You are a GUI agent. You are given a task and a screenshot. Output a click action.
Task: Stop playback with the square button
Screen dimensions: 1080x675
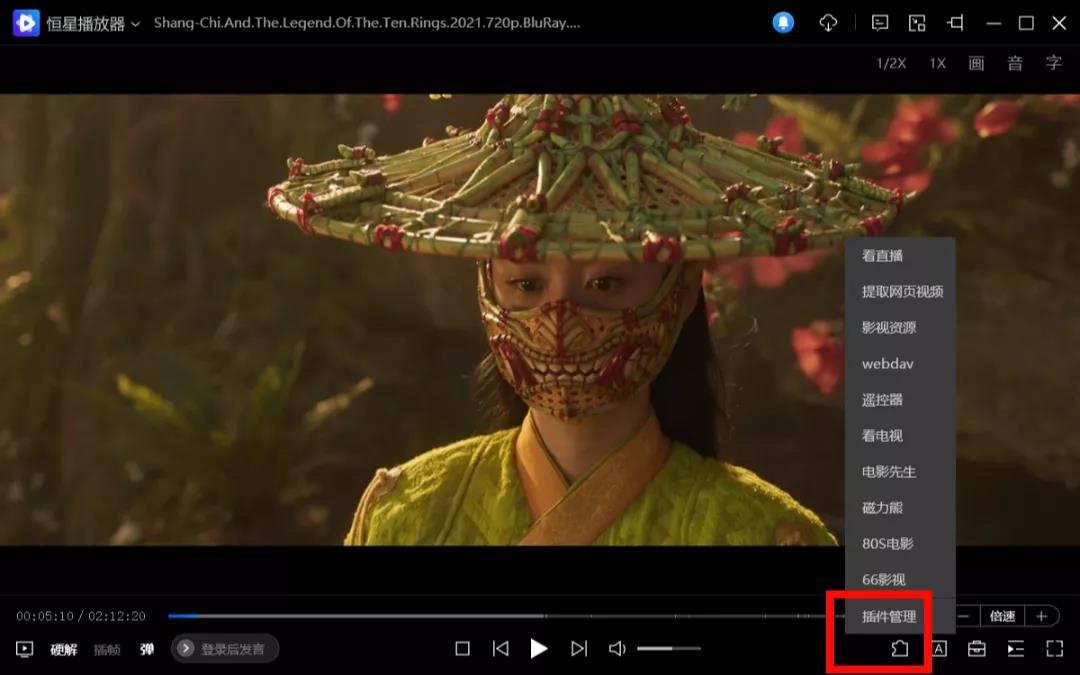(x=463, y=649)
